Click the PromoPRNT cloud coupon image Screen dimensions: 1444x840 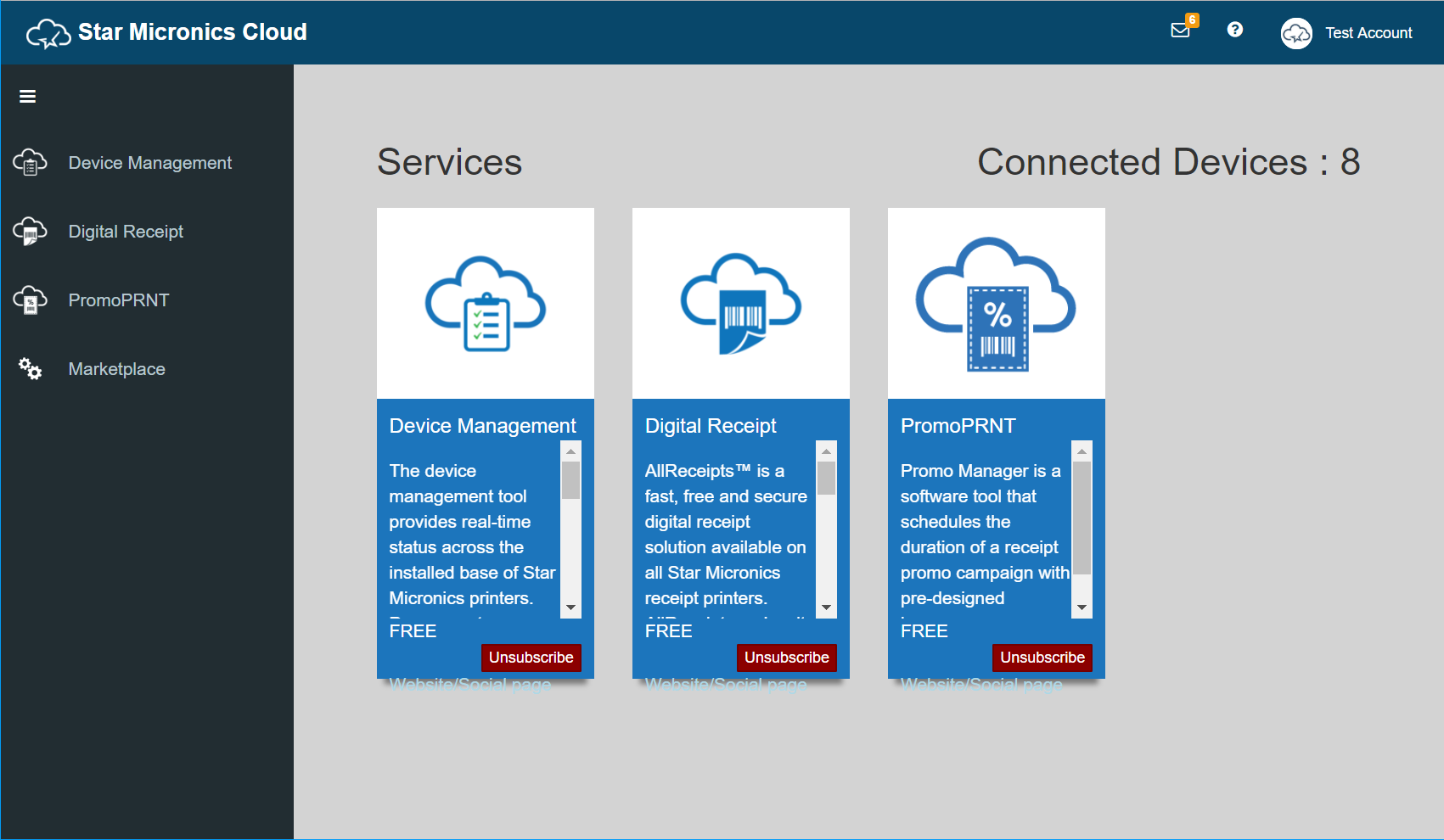[996, 304]
